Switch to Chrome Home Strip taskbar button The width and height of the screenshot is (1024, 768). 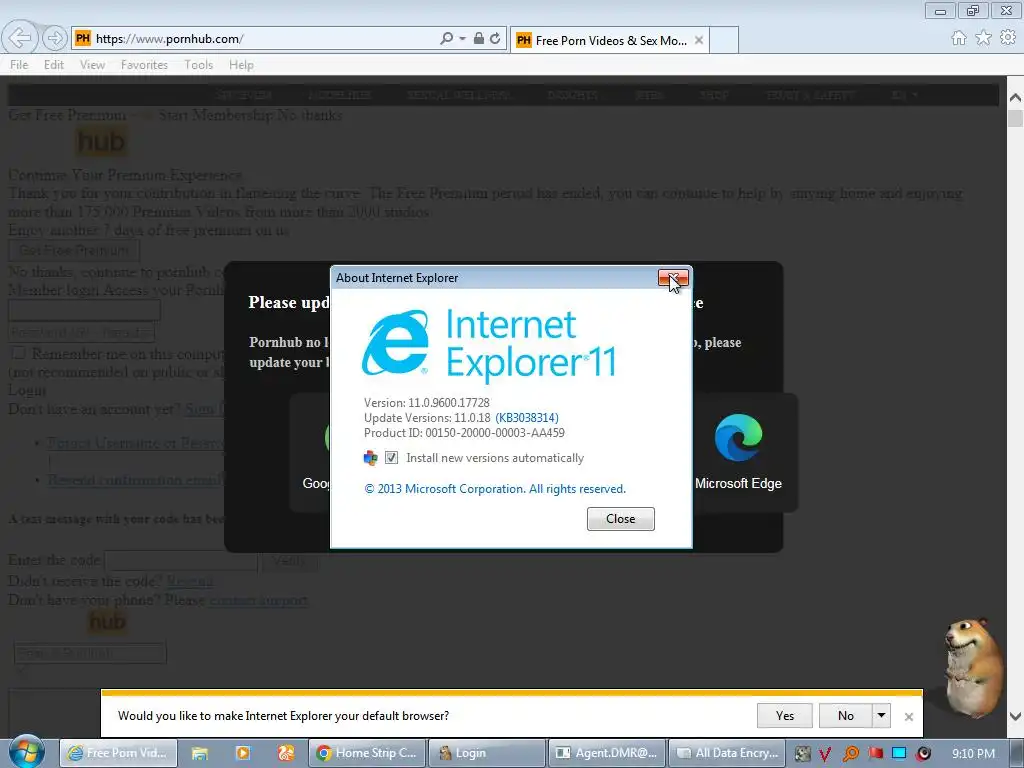point(366,753)
